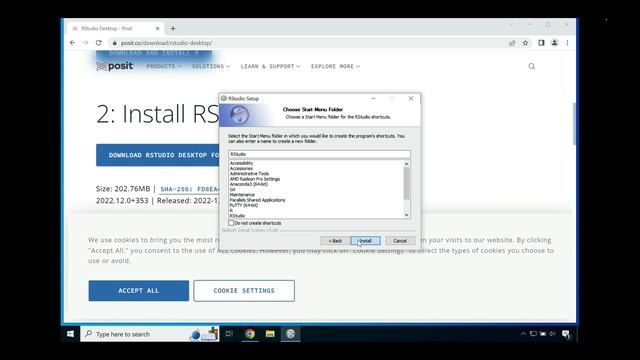Expand the EXPLORE MORE menu
Viewport: 640px width, 360px height.
(335, 66)
